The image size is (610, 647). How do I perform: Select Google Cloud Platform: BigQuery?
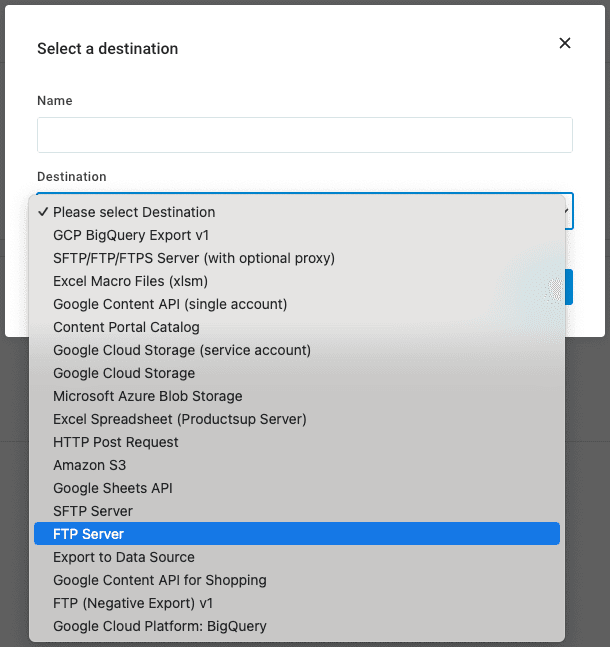point(160,626)
